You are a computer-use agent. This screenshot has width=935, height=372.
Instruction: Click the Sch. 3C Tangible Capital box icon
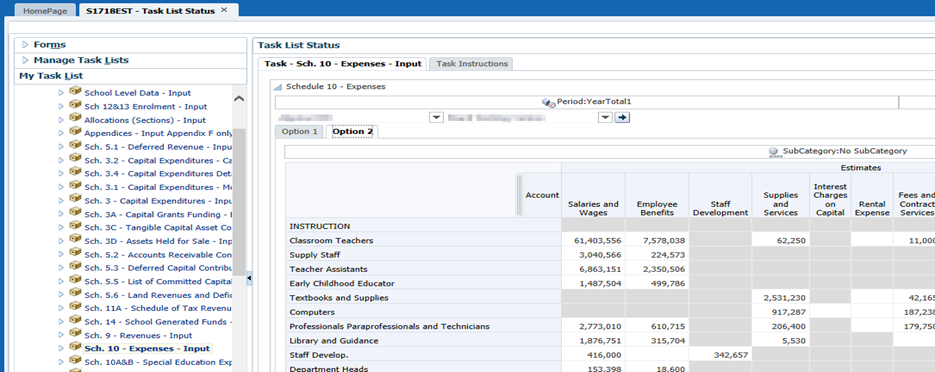click(75, 226)
